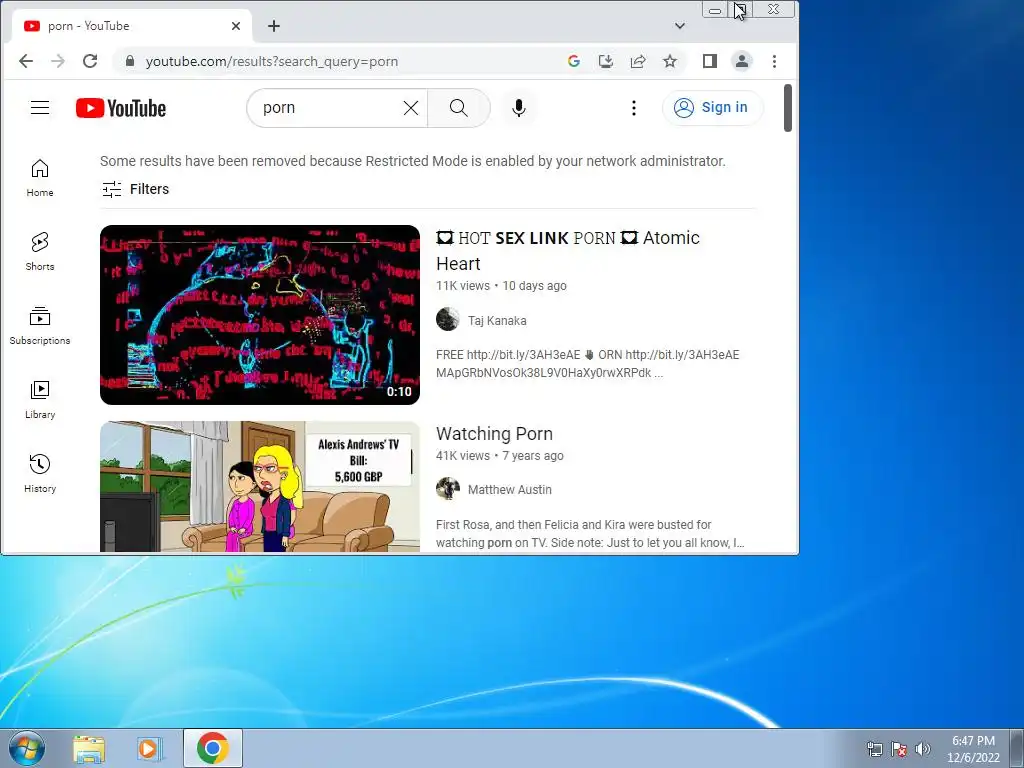Open Action Center flag tray icon
The image size is (1024, 768).
(899, 749)
